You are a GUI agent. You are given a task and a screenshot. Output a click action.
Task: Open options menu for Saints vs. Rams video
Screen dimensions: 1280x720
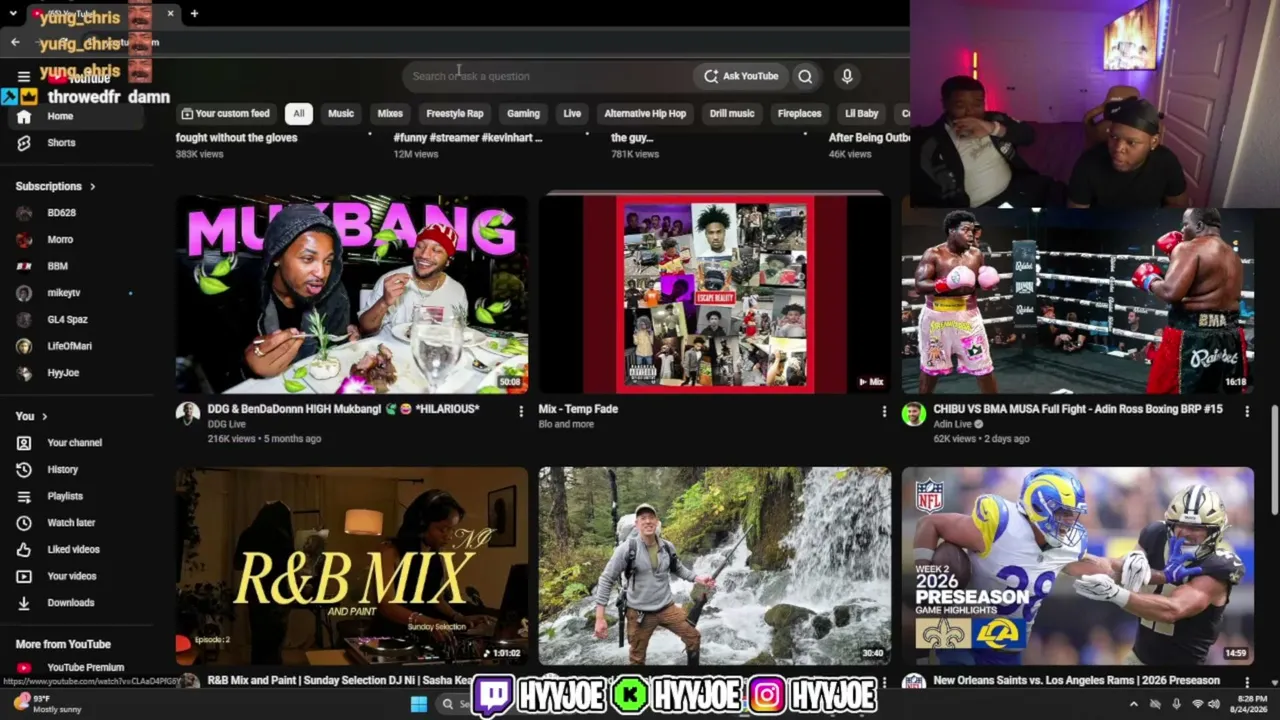(x=1247, y=682)
